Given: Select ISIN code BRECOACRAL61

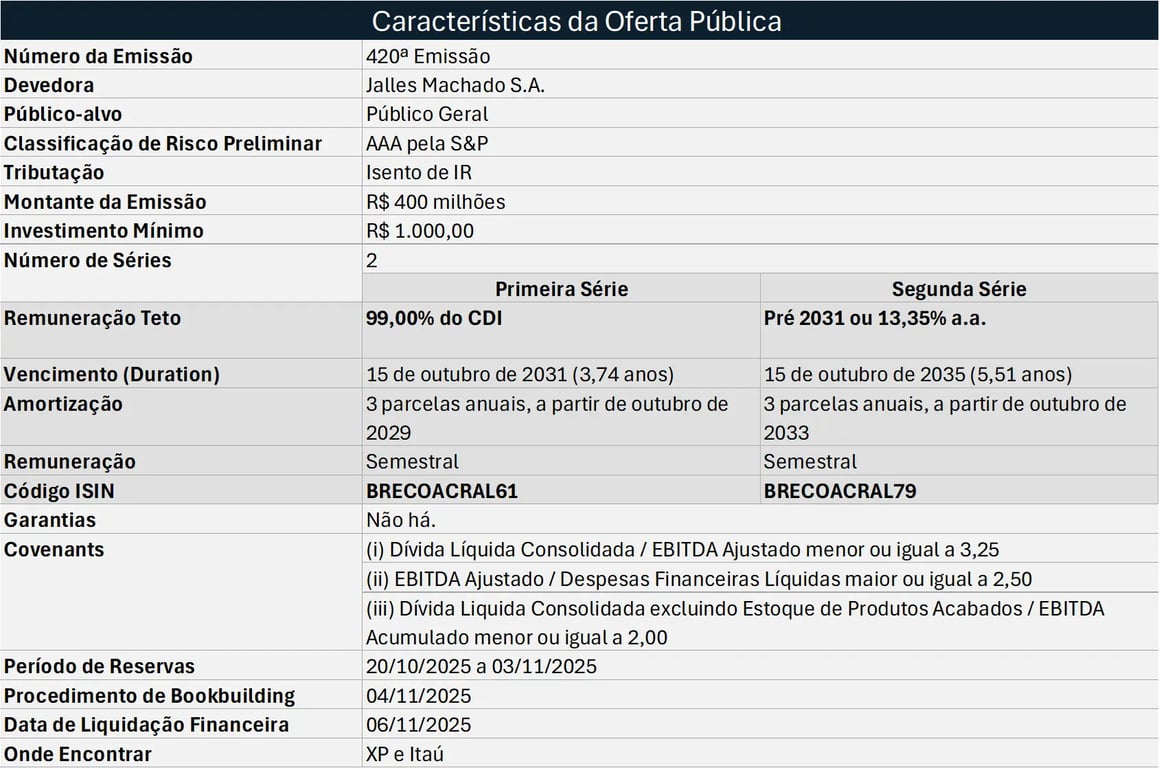Looking at the screenshot, I should [442, 491].
